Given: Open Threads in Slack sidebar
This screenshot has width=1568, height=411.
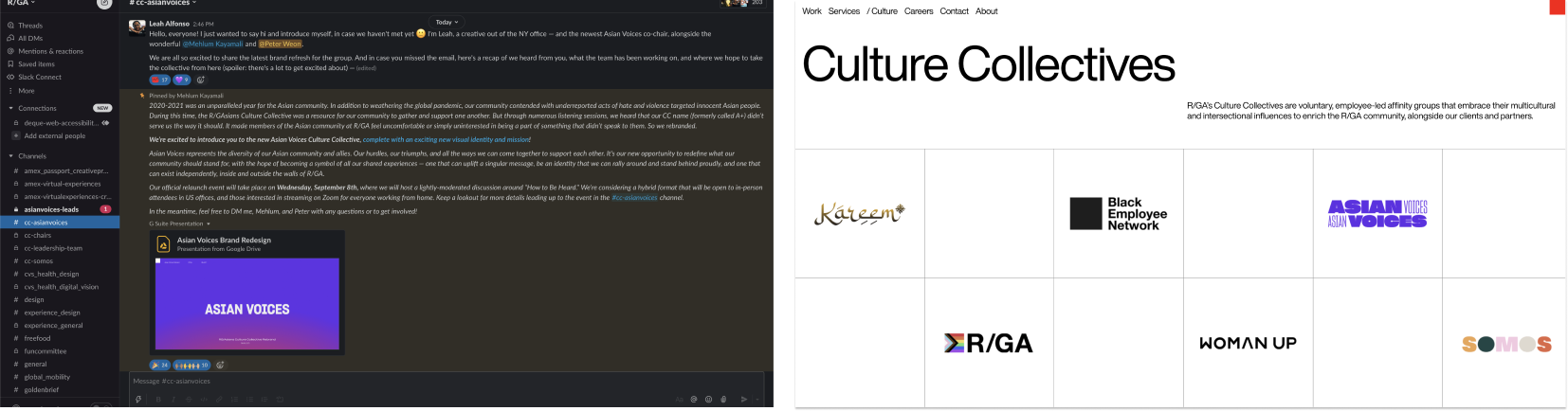Looking at the screenshot, I should coord(30,26).
